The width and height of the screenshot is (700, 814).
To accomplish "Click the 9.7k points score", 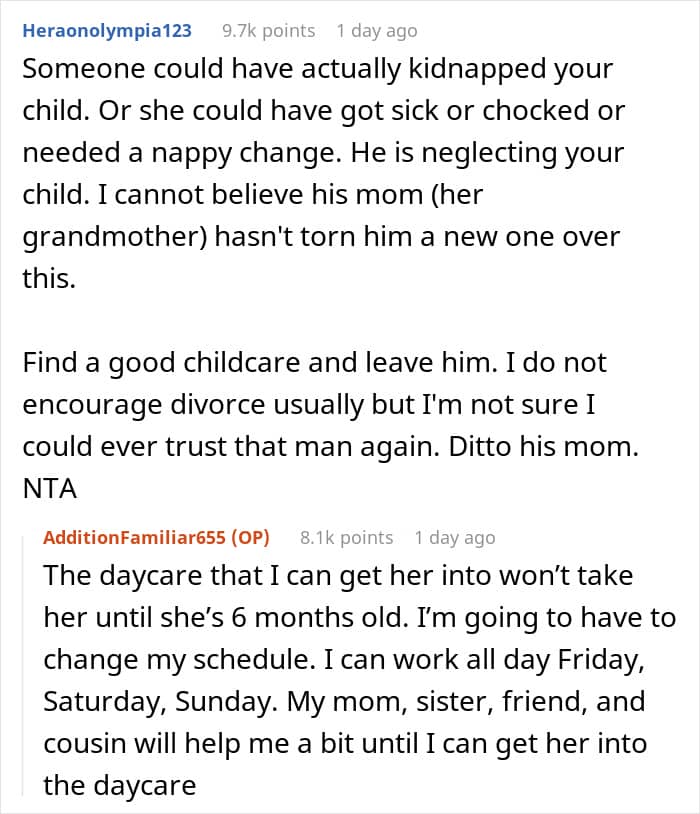I will [268, 31].
